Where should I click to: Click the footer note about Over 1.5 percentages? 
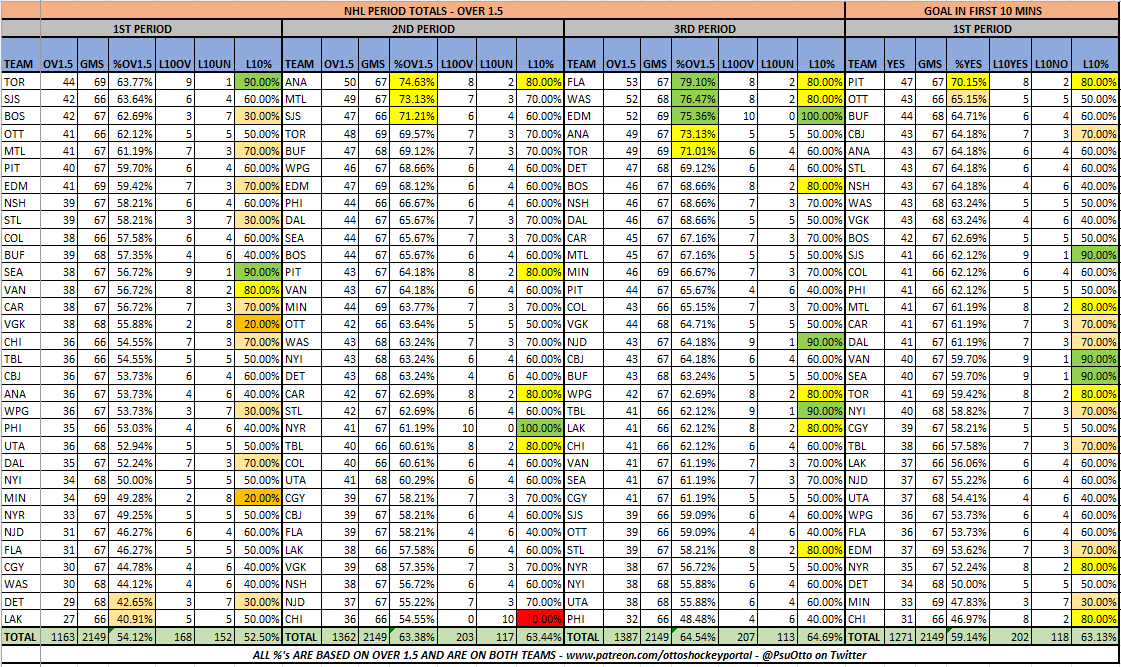559,654
